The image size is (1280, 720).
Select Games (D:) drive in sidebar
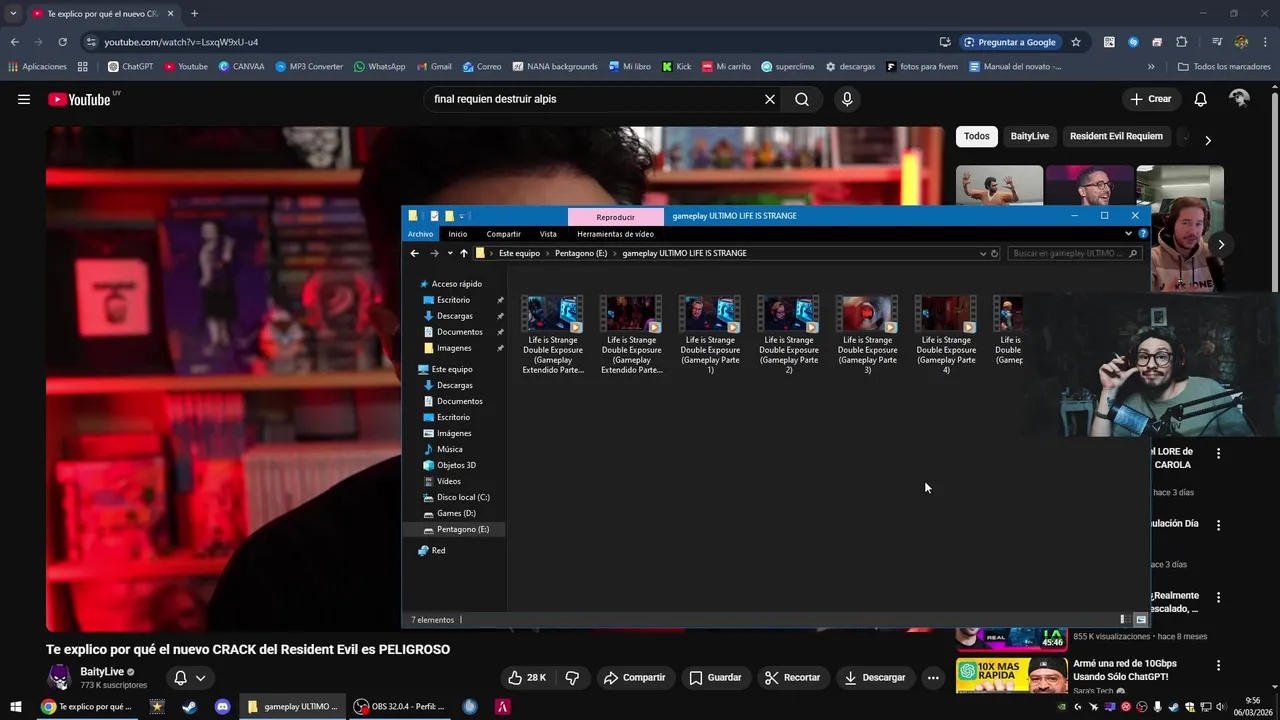coord(455,513)
